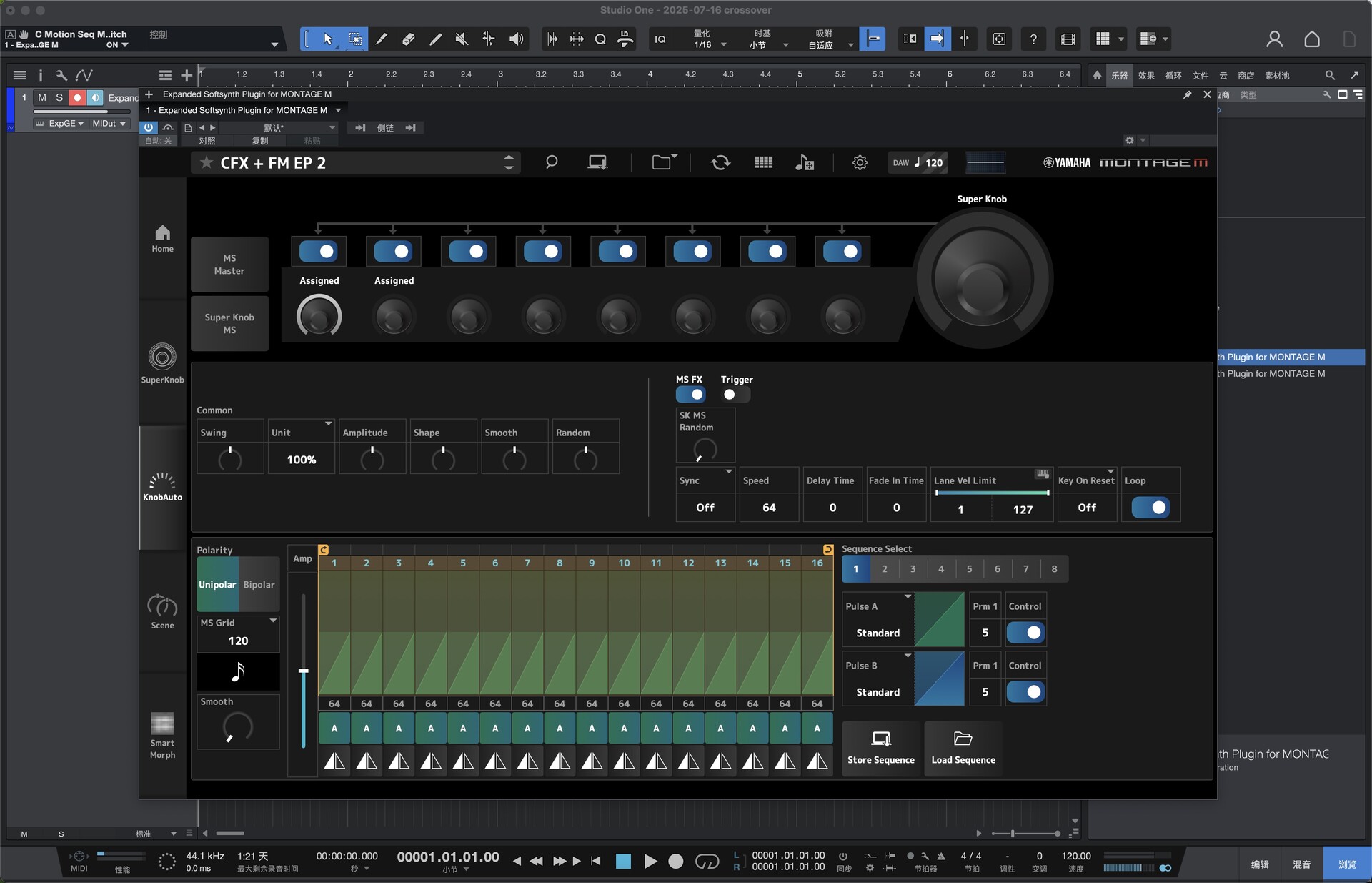
Task: Start playback with Play button
Action: click(650, 862)
